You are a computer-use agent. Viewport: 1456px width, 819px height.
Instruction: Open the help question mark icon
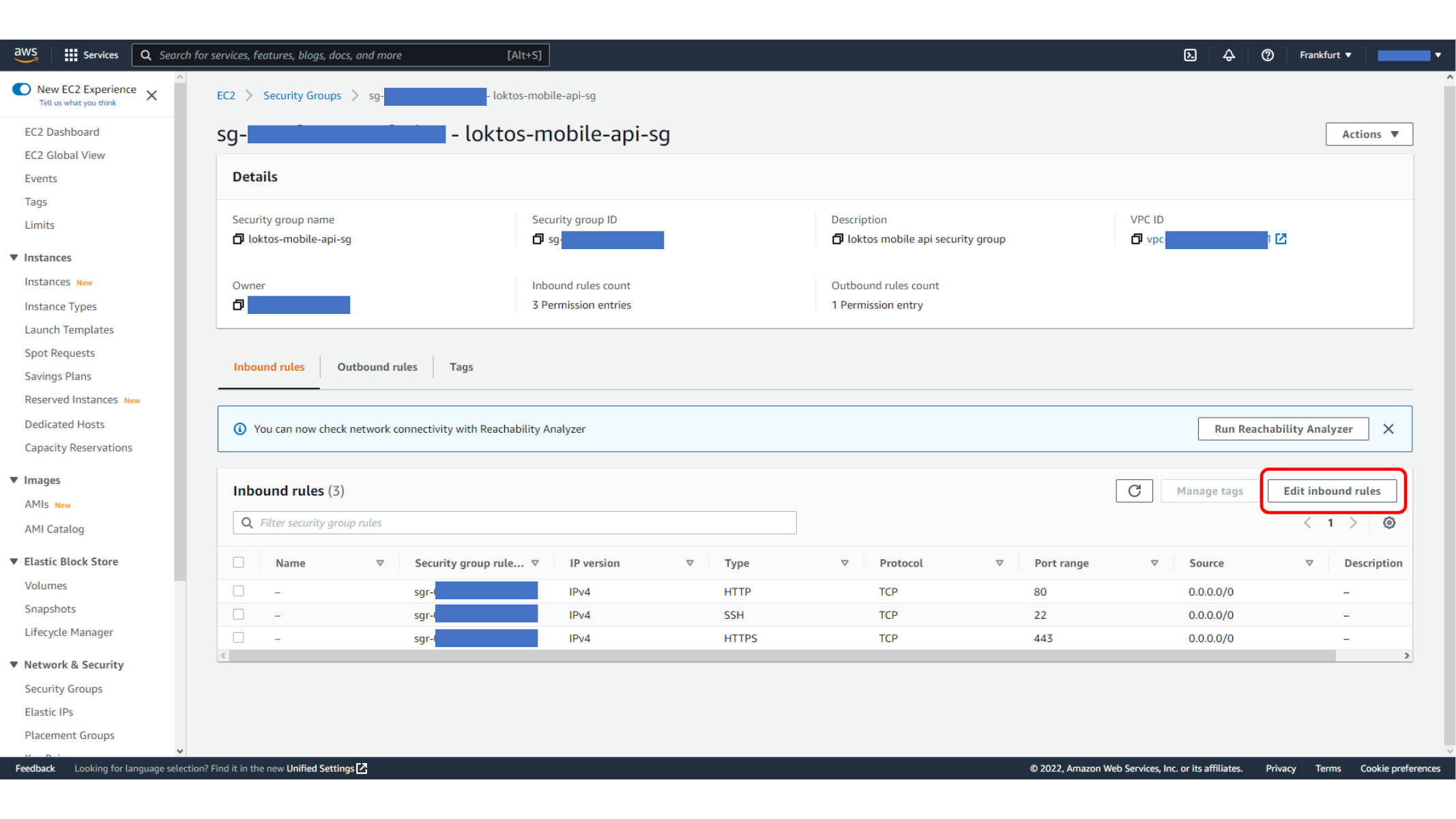click(1267, 55)
